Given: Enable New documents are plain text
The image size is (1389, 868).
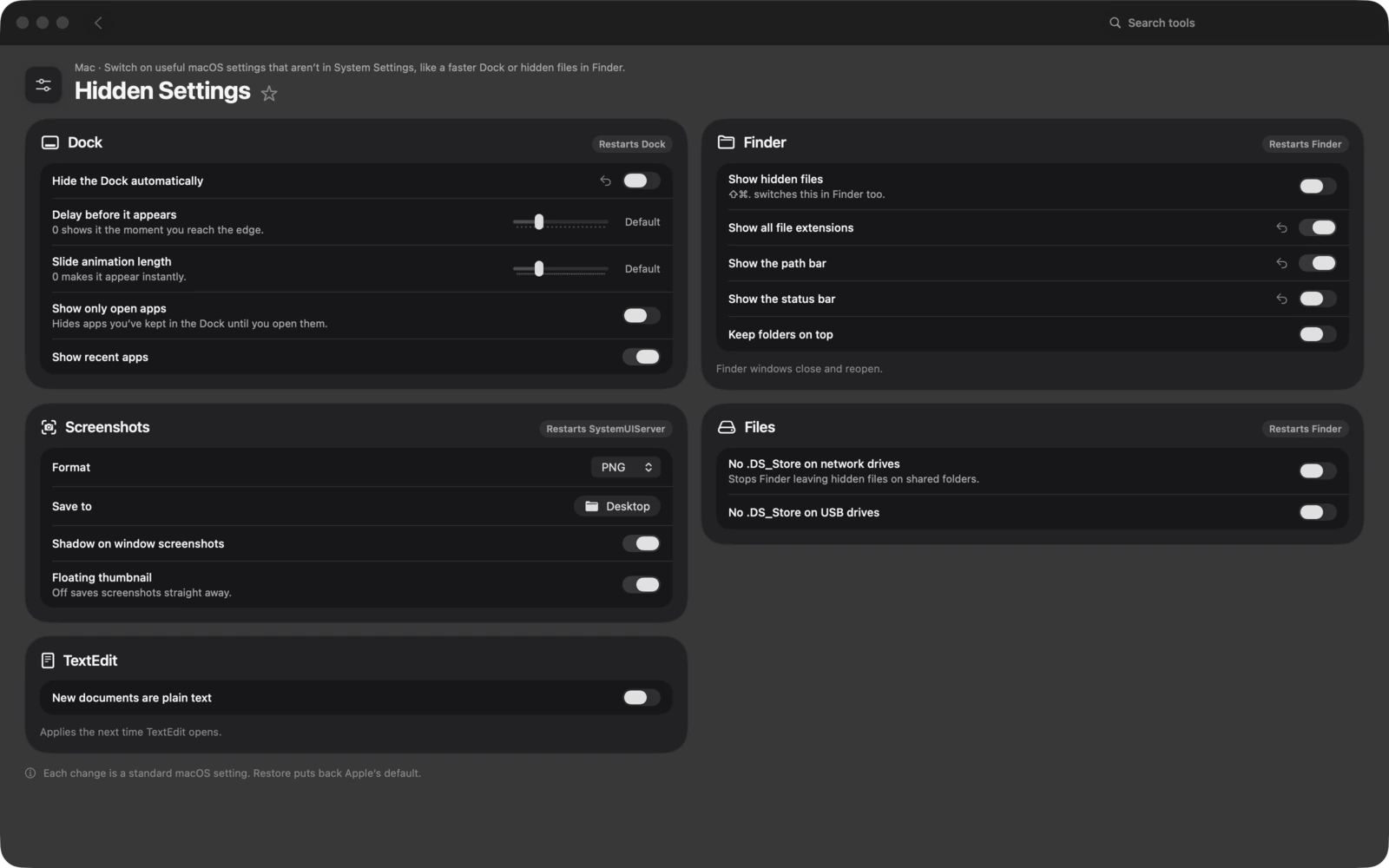Looking at the screenshot, I should coord(642,698).
